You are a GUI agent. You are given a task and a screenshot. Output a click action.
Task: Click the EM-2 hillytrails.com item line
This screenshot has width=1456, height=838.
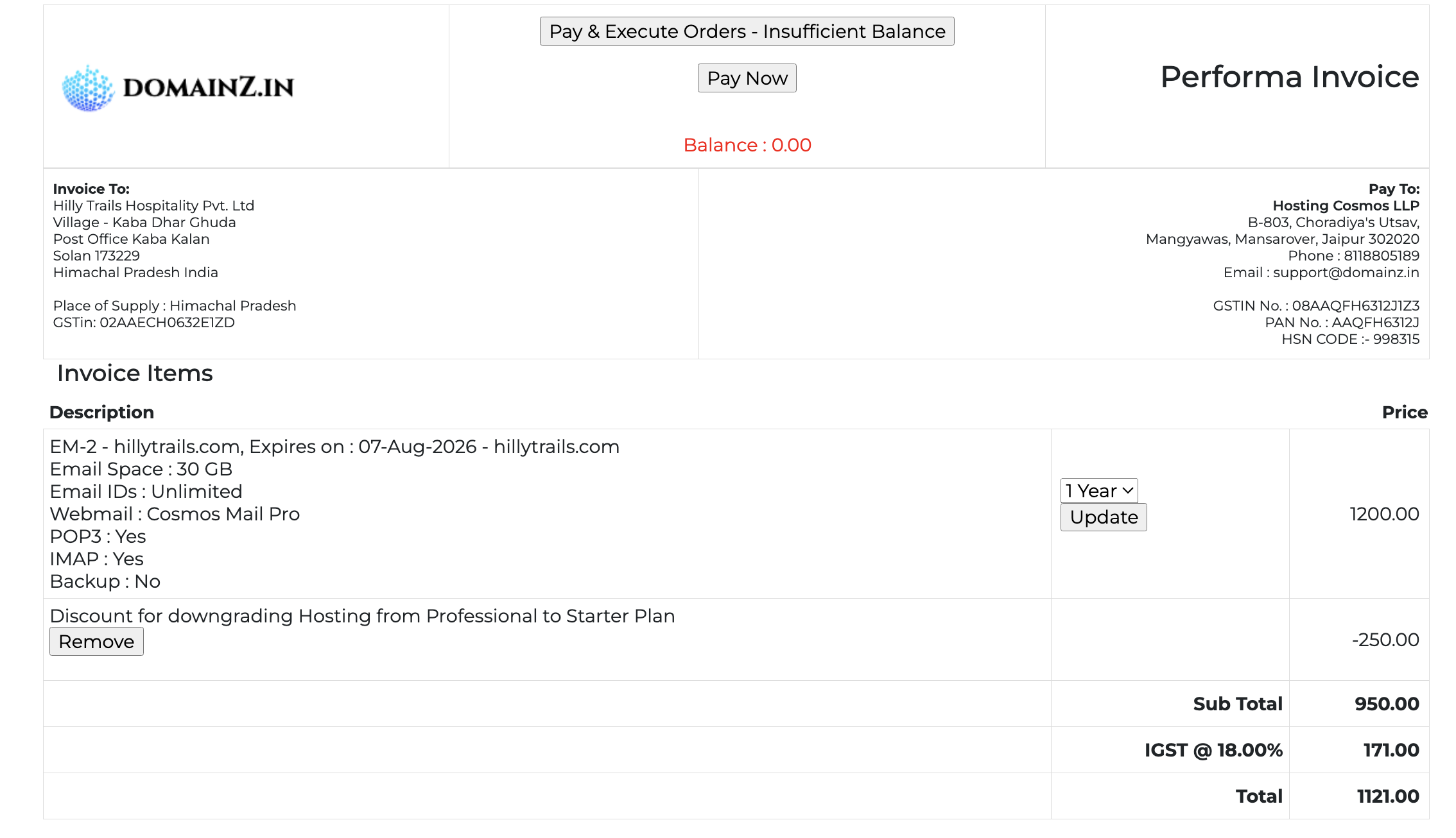coord(334,447)
